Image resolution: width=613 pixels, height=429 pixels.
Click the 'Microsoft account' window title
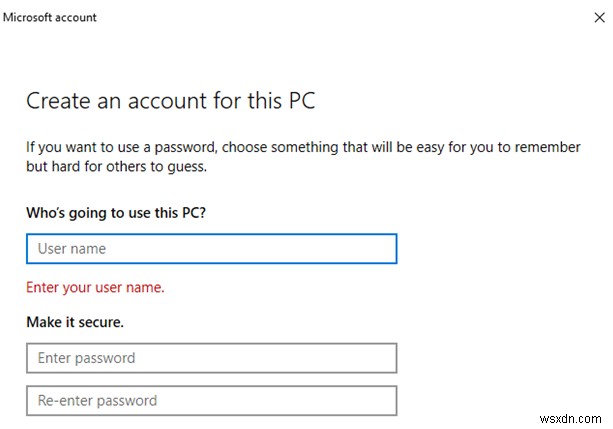[x=50, y=17]
